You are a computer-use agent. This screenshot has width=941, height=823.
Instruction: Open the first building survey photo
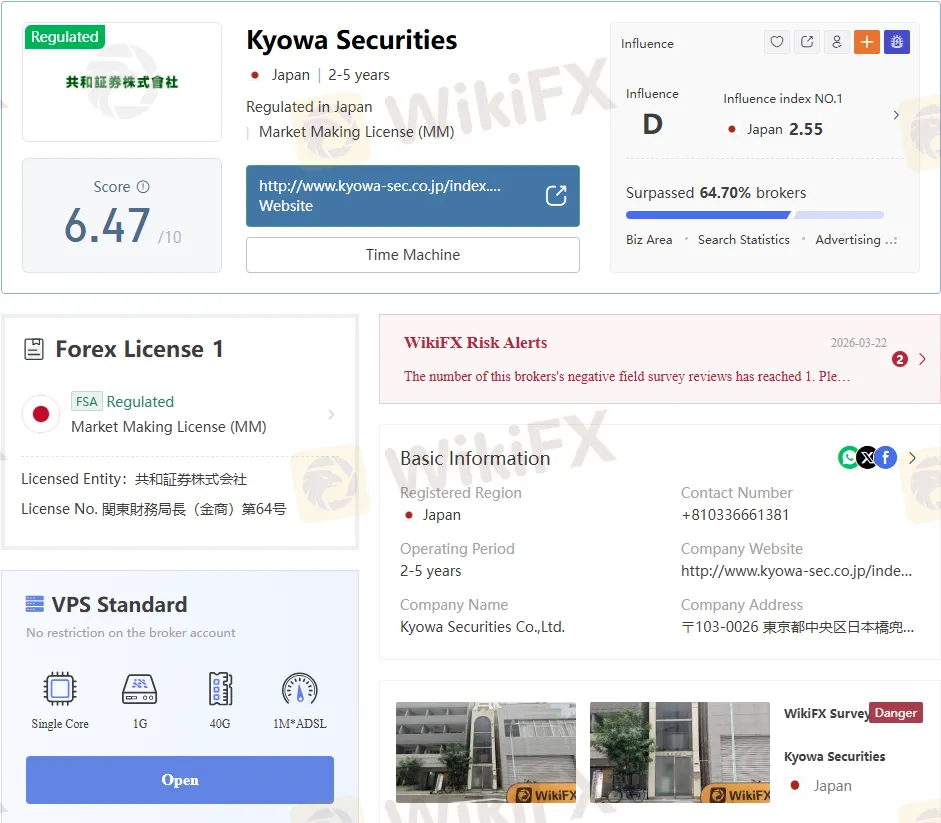[486, 752]
